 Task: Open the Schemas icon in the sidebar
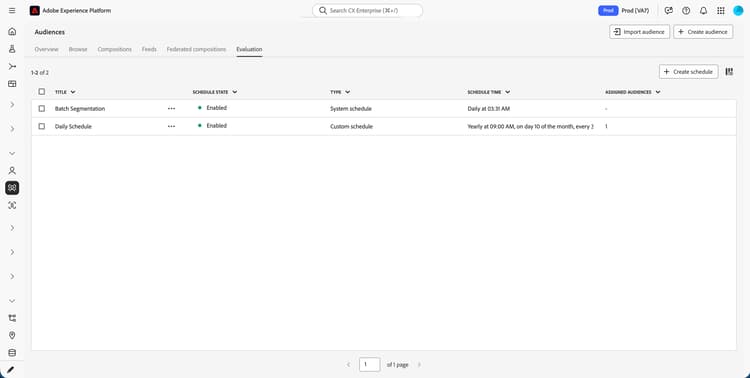click(x=12, y=318)
